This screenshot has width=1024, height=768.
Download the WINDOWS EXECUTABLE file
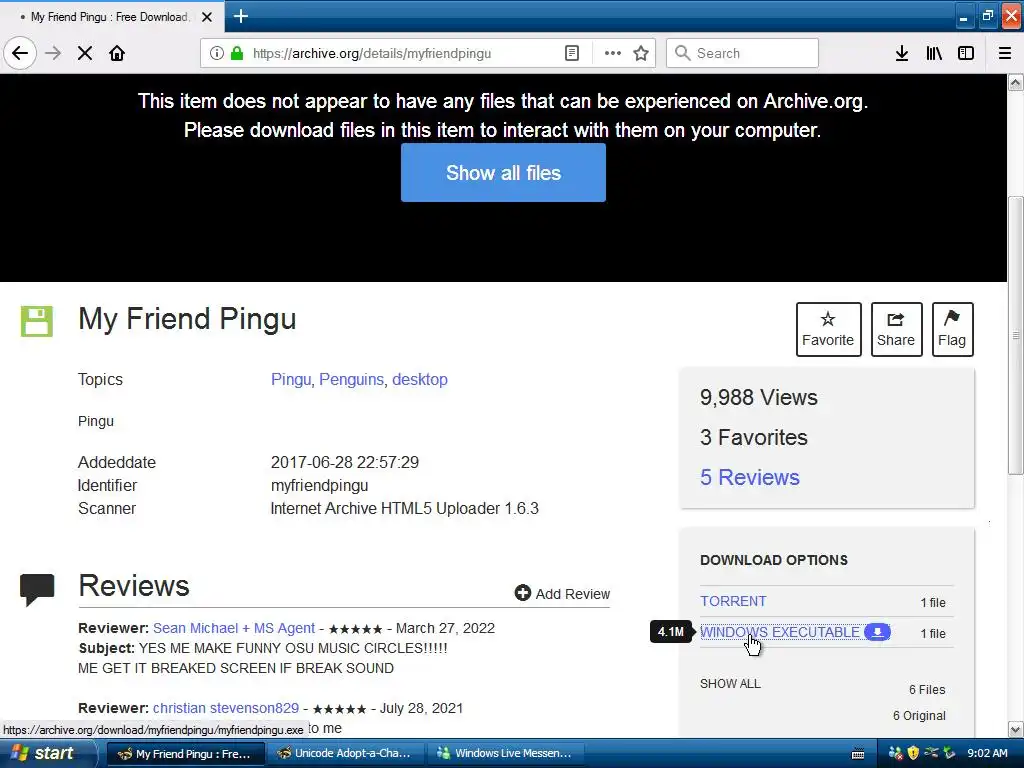(780, 632)
